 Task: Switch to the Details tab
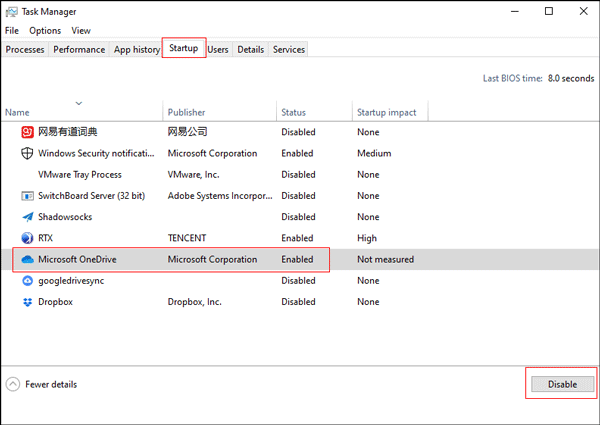[251, 49]
